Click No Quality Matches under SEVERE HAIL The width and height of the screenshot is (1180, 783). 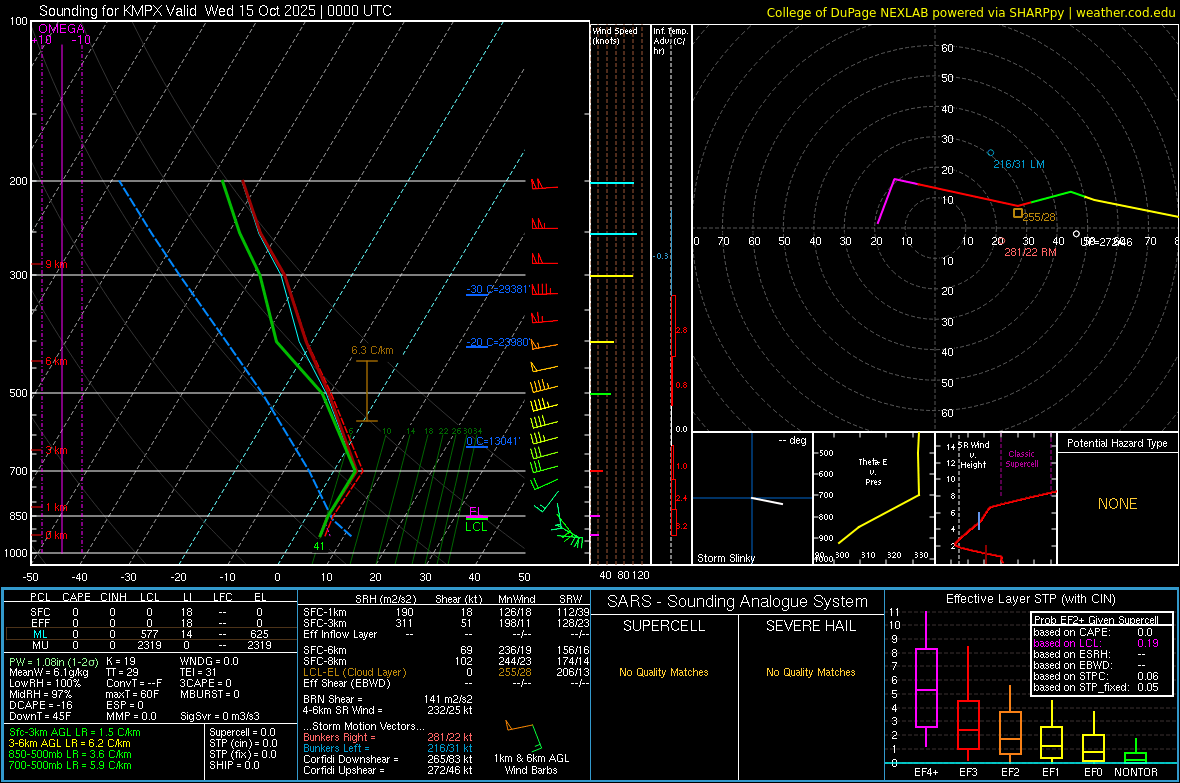click(x=810, y=672)
